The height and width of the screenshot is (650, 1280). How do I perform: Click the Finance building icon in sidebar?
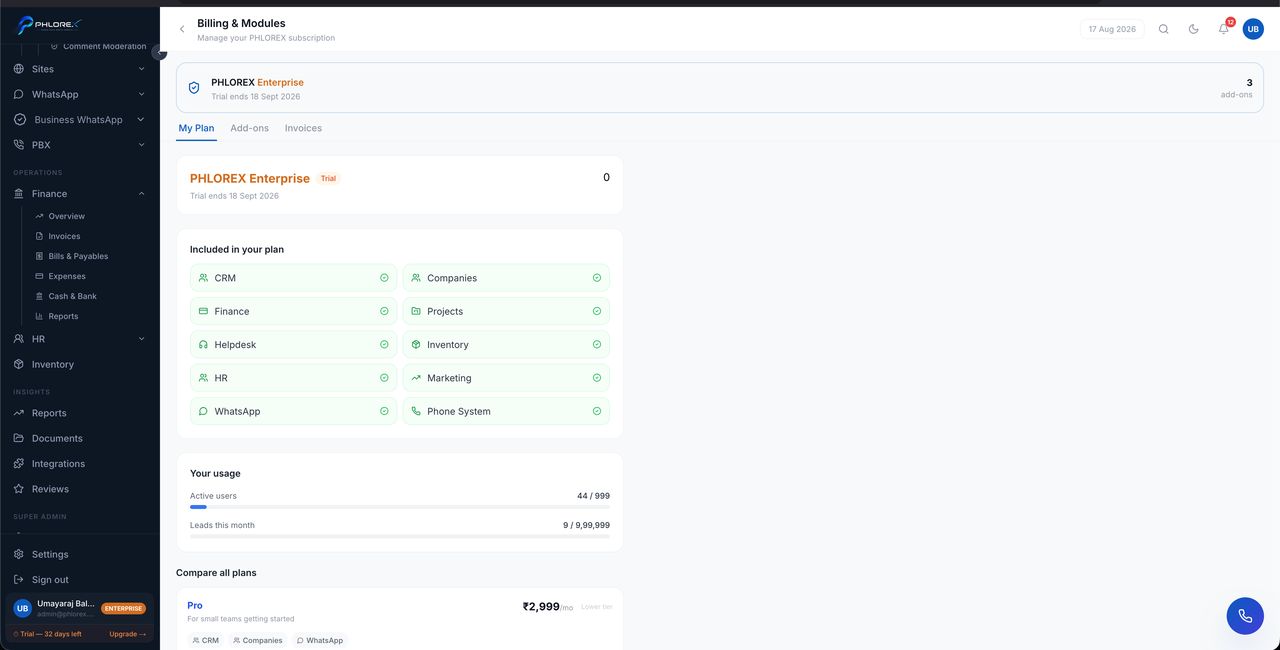coord(19,194)
